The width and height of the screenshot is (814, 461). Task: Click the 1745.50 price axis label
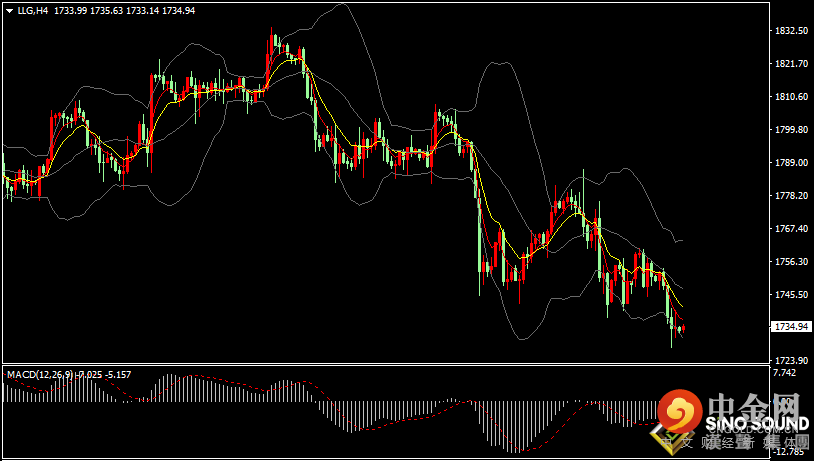[x=792, y=294]
